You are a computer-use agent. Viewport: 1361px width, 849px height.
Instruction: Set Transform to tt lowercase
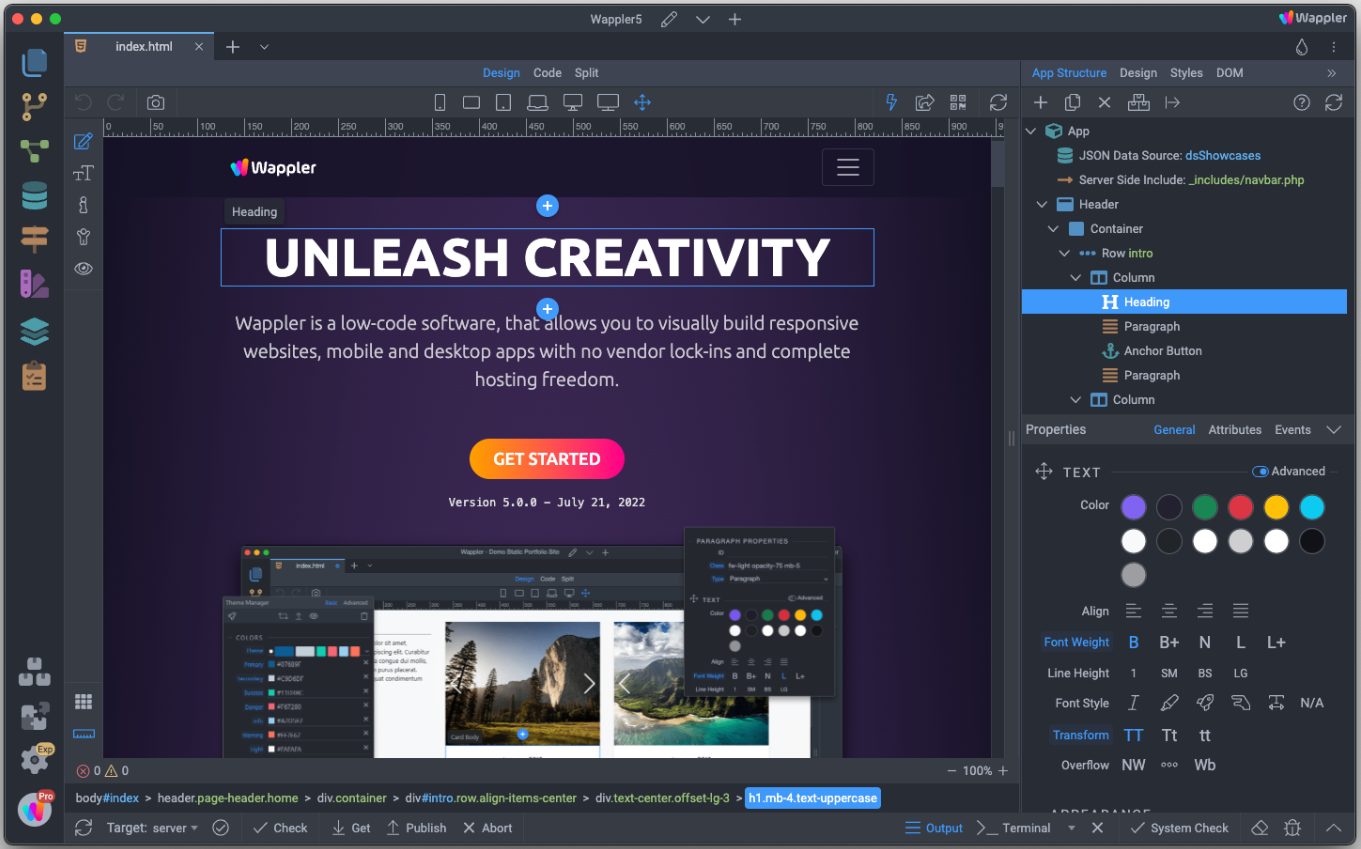tap(1205, 735)
